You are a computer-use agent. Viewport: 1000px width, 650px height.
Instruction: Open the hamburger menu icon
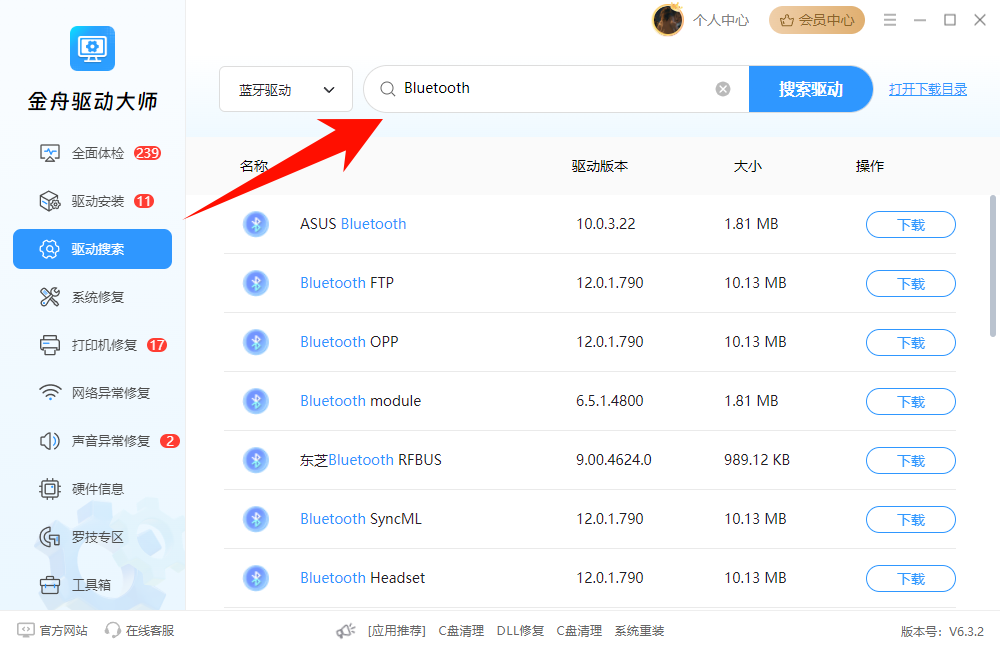pos(890,20)
